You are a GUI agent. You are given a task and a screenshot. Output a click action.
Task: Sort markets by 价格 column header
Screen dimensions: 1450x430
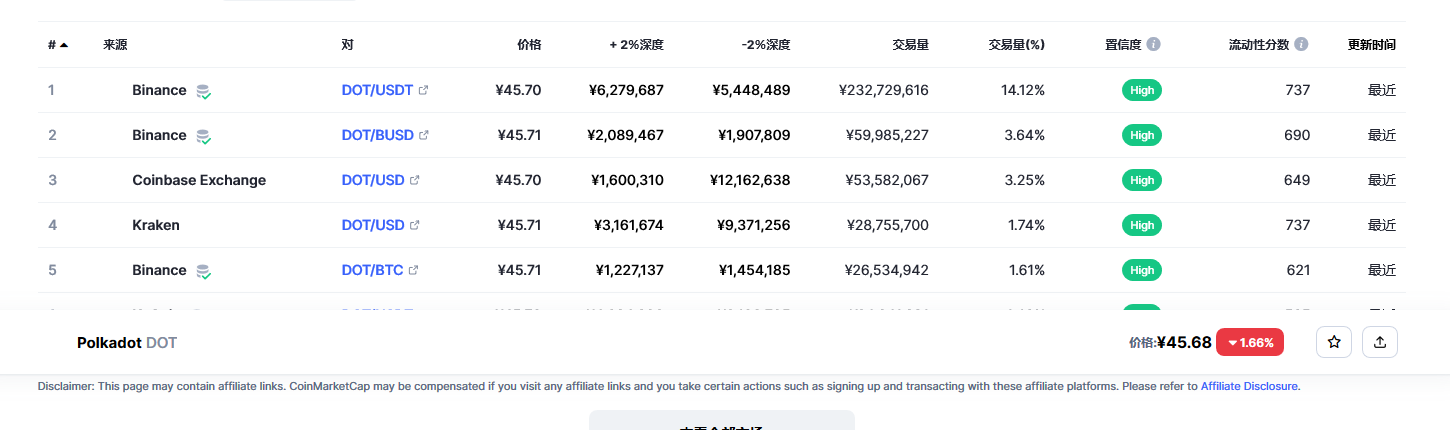[529, 45]
